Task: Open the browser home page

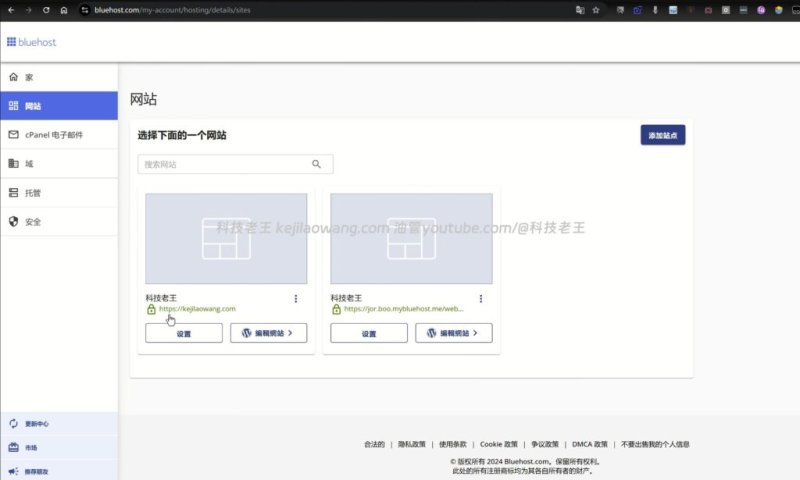Action: click(x=64, y=10)
